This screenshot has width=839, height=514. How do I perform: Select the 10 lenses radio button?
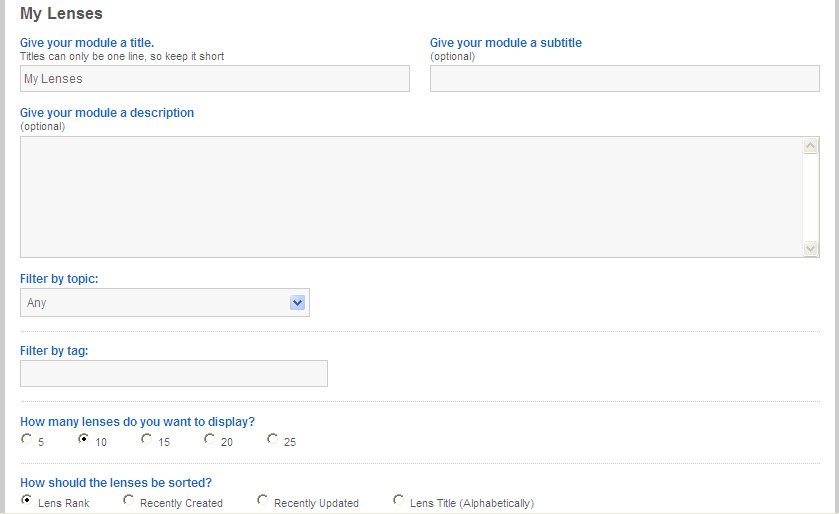coord(83,439)
